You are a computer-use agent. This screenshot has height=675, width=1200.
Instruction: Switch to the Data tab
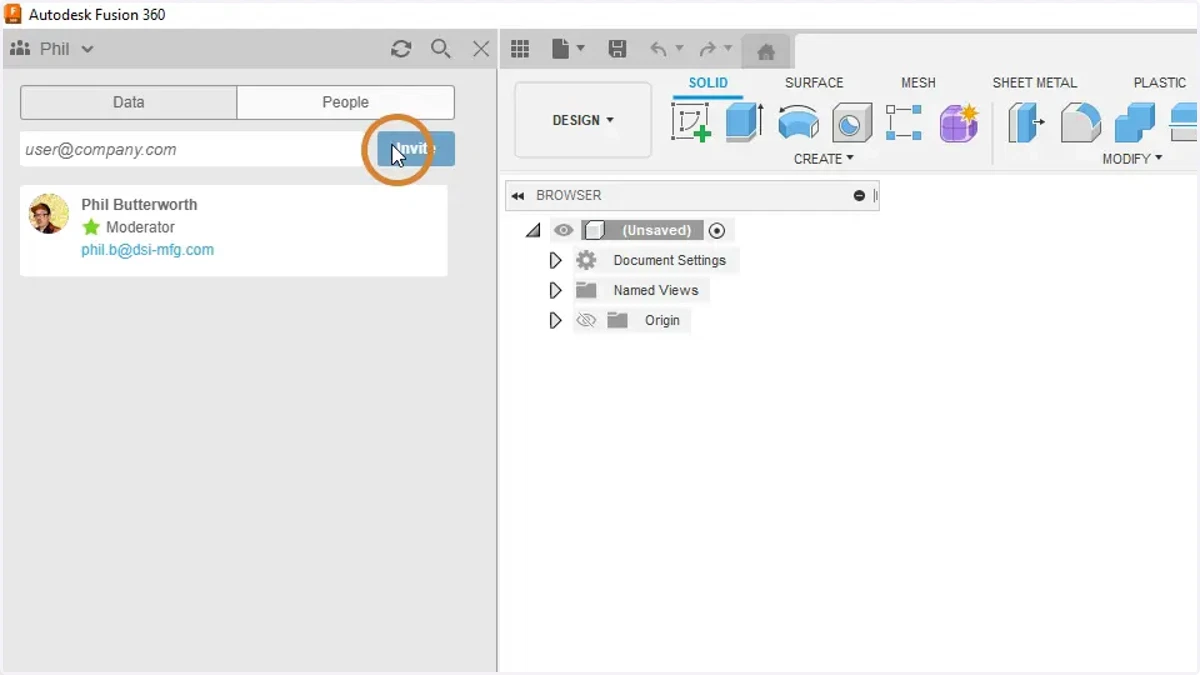(128, 102)
